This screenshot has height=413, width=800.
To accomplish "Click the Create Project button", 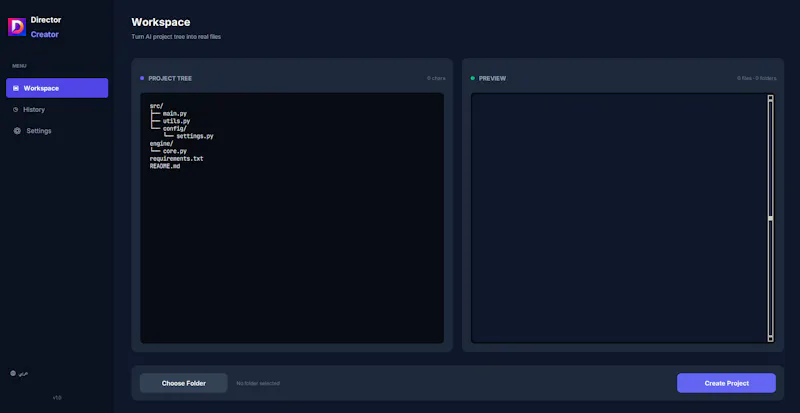I will click(x=727, y=383).
